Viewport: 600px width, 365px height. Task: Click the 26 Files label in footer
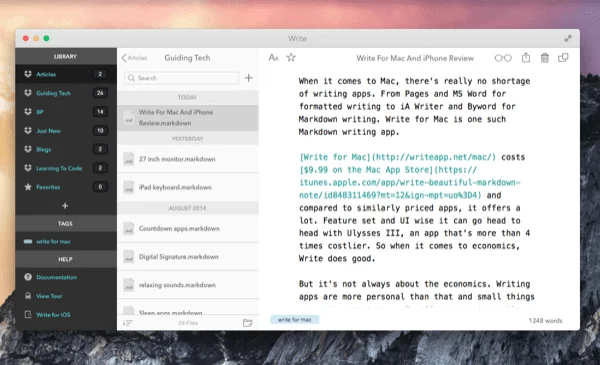point(188,323)
